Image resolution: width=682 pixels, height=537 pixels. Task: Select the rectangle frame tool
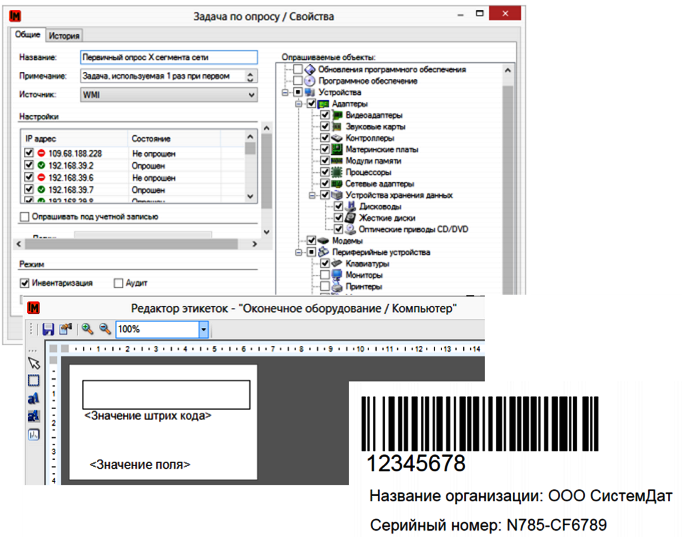tap(33, 381)
